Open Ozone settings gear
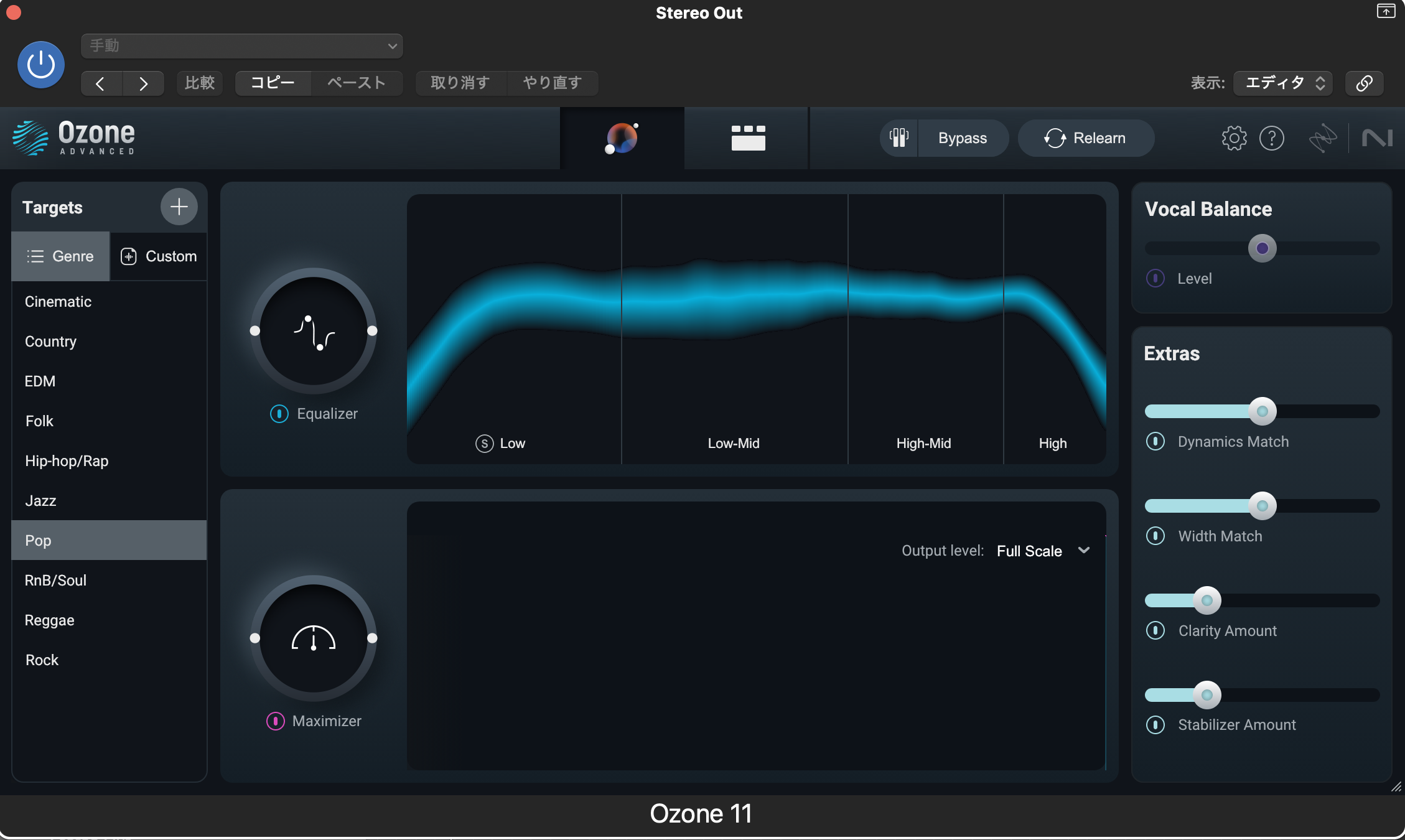Image resolution: width=1405 pixels, height=840 pixels. (1234, 138)
